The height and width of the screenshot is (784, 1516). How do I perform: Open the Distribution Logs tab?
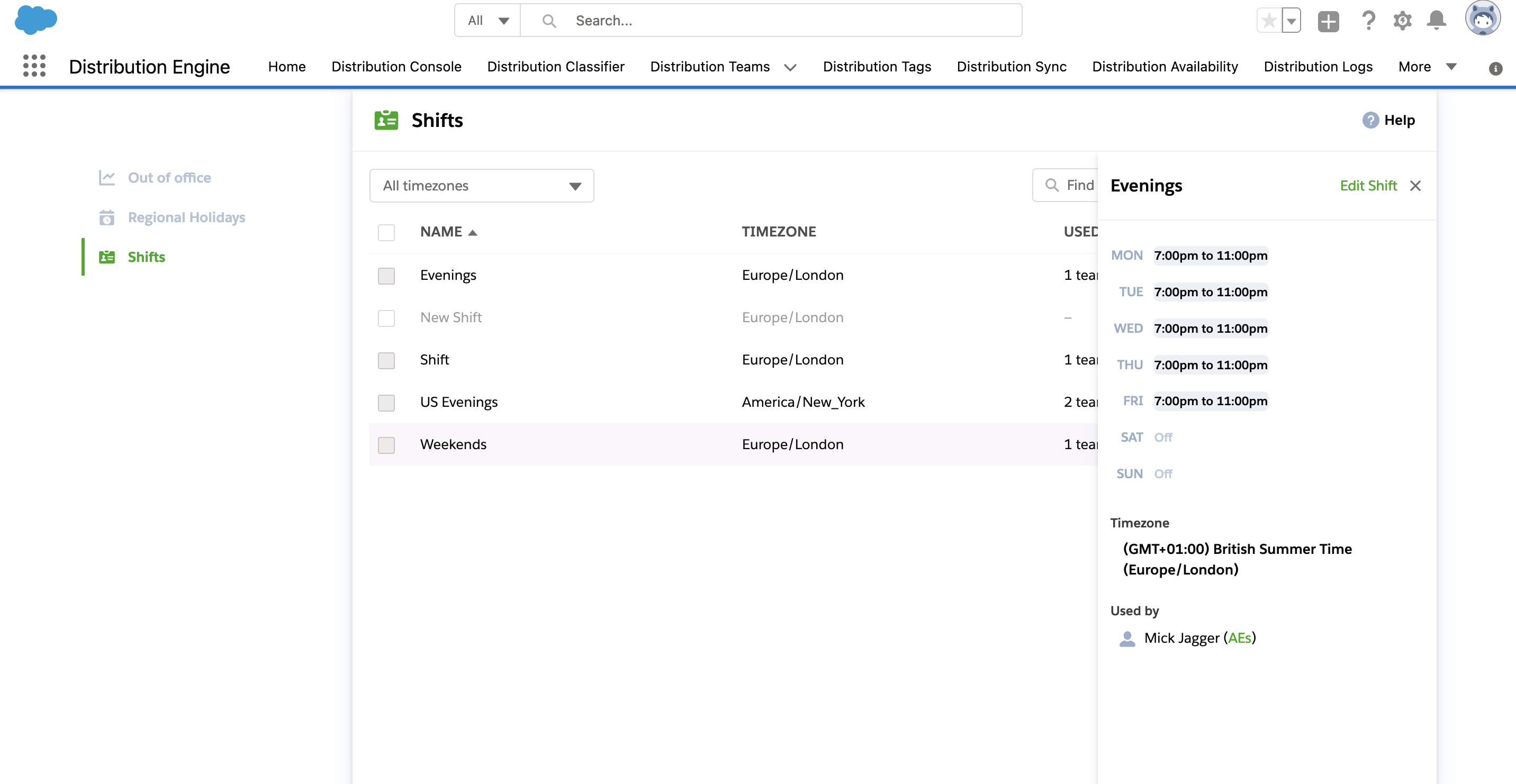click(x=1318, y=67)
